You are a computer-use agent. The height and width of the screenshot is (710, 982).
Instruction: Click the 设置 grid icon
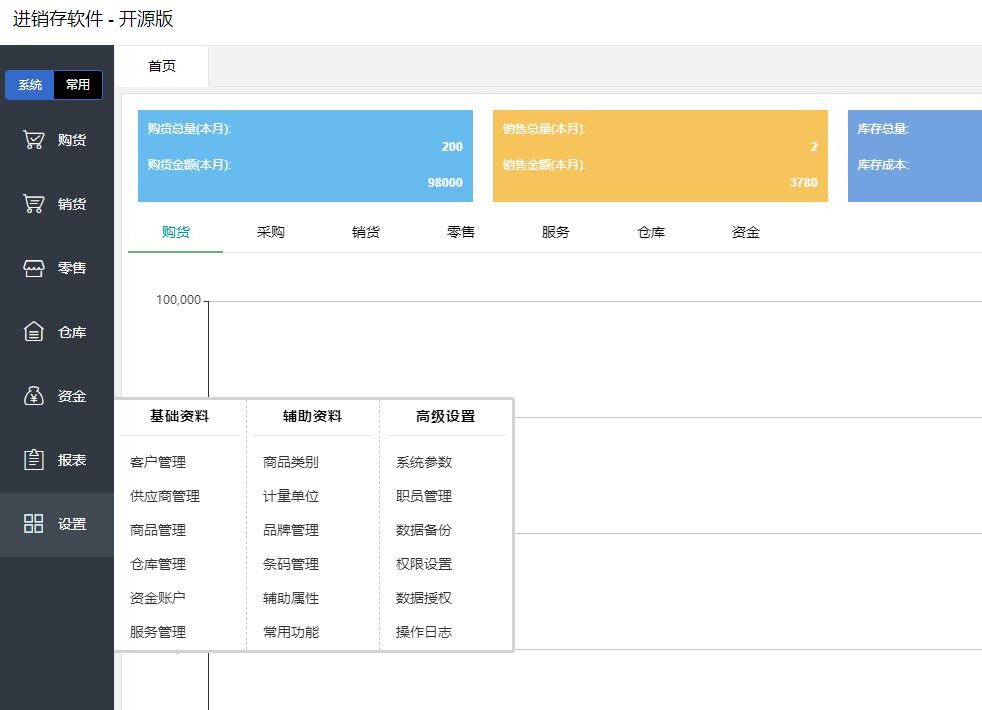click(34, 523)
